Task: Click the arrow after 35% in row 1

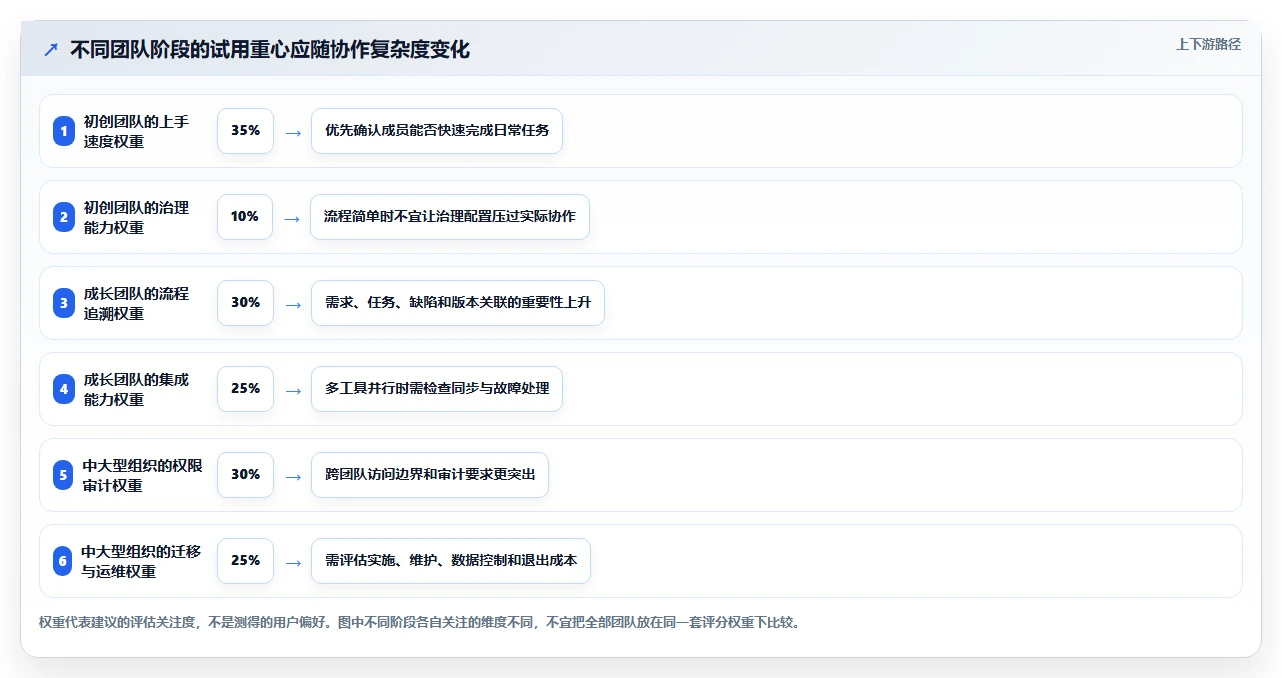Action: tap(293, 132)
